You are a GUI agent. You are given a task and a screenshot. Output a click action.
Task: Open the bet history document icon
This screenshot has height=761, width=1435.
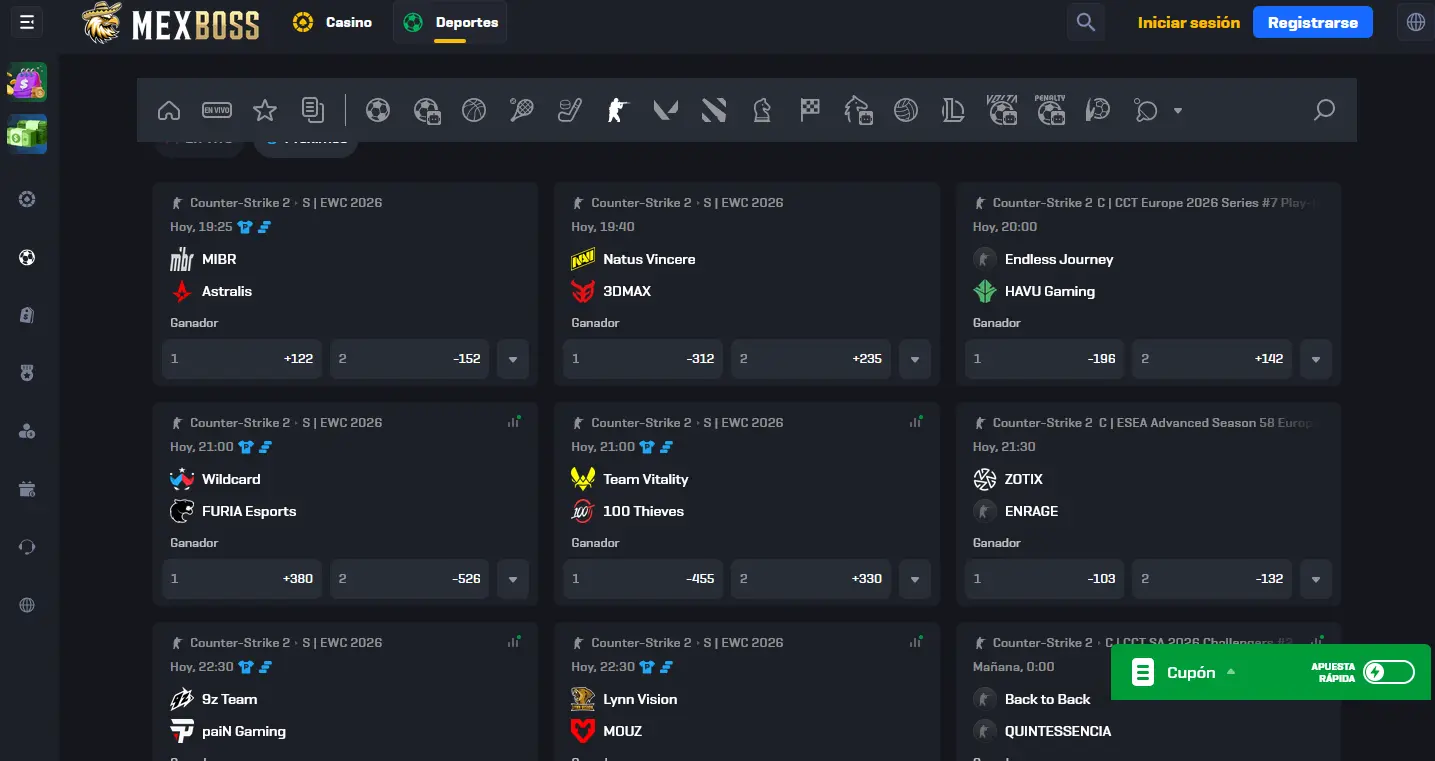(x=313, y=110)
